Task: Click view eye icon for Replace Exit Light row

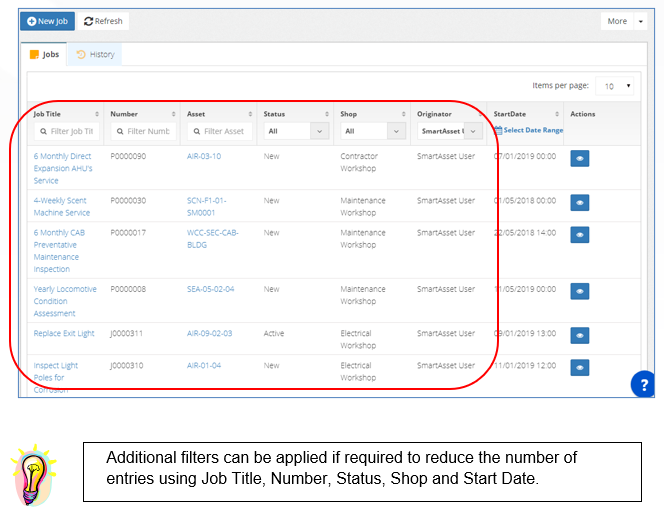Action: click(x=579, y=335)
